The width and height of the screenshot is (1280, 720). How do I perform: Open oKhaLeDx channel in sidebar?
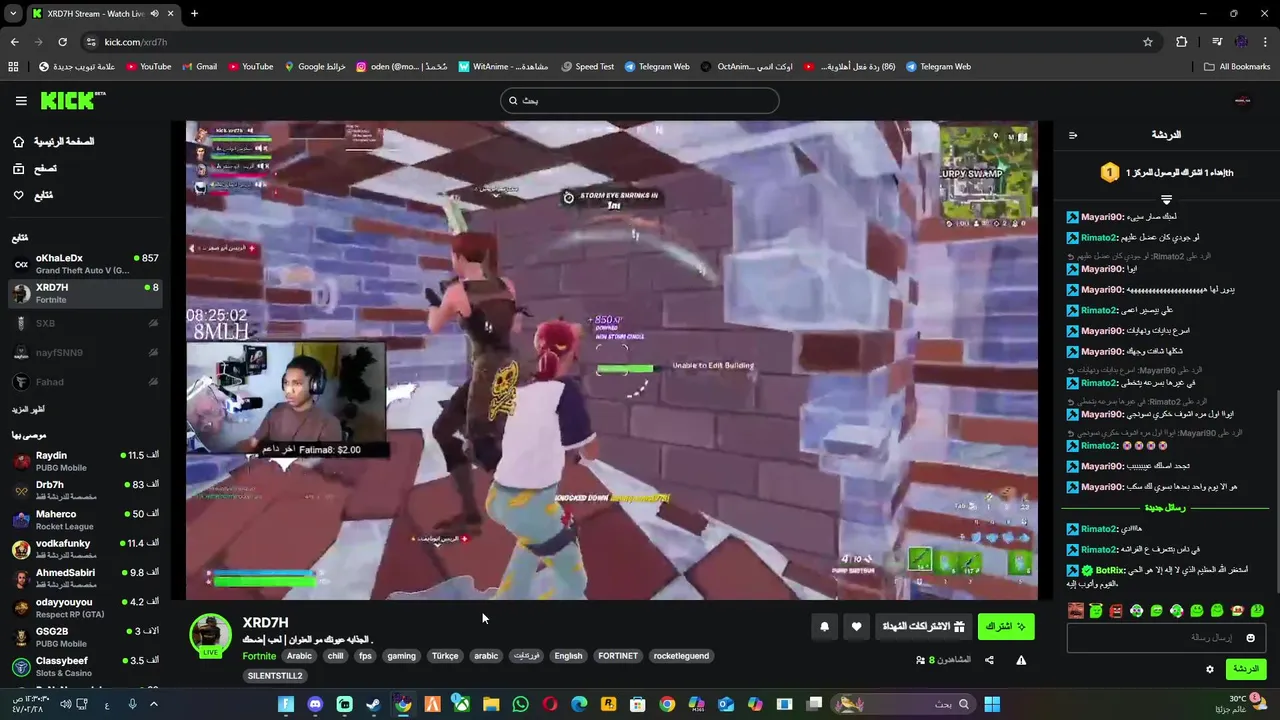85,264
